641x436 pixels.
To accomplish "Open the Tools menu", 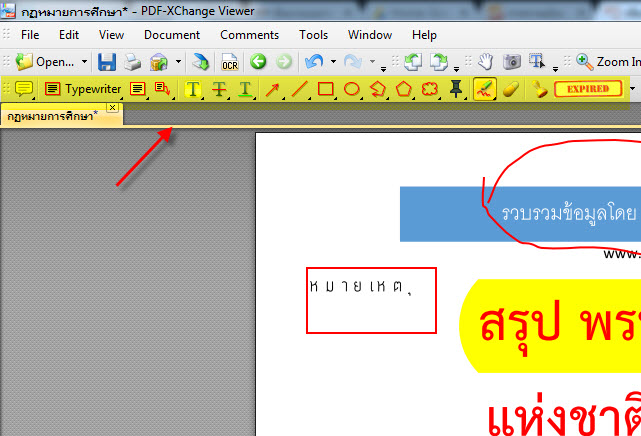I will click(x=313, y=35).
